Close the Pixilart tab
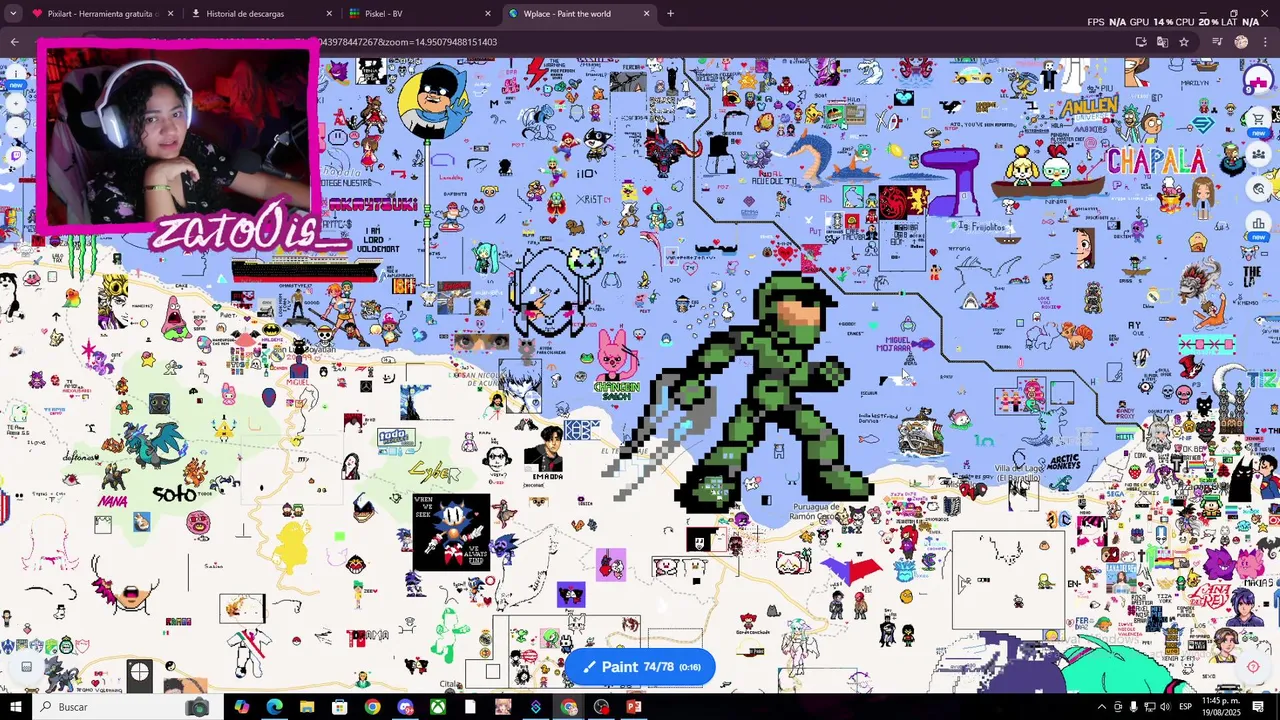The width and height of the screenshot is (1280, 720). coord(170,14)
